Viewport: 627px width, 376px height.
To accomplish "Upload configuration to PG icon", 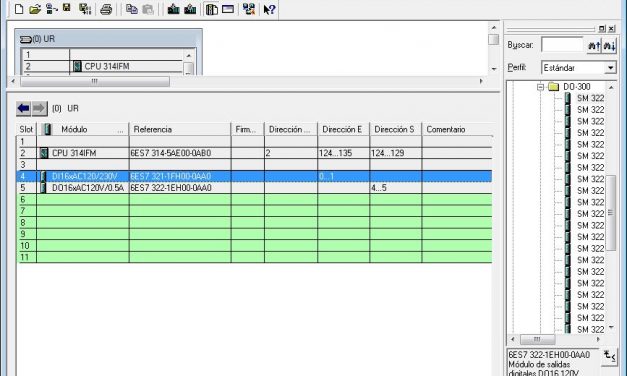I will (190, 9).
